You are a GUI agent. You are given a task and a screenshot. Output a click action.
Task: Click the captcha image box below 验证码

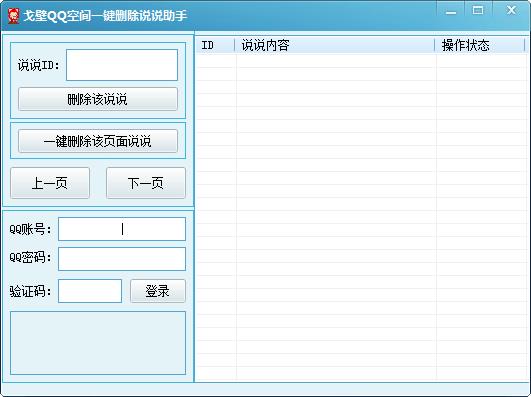tap(98, 343)
